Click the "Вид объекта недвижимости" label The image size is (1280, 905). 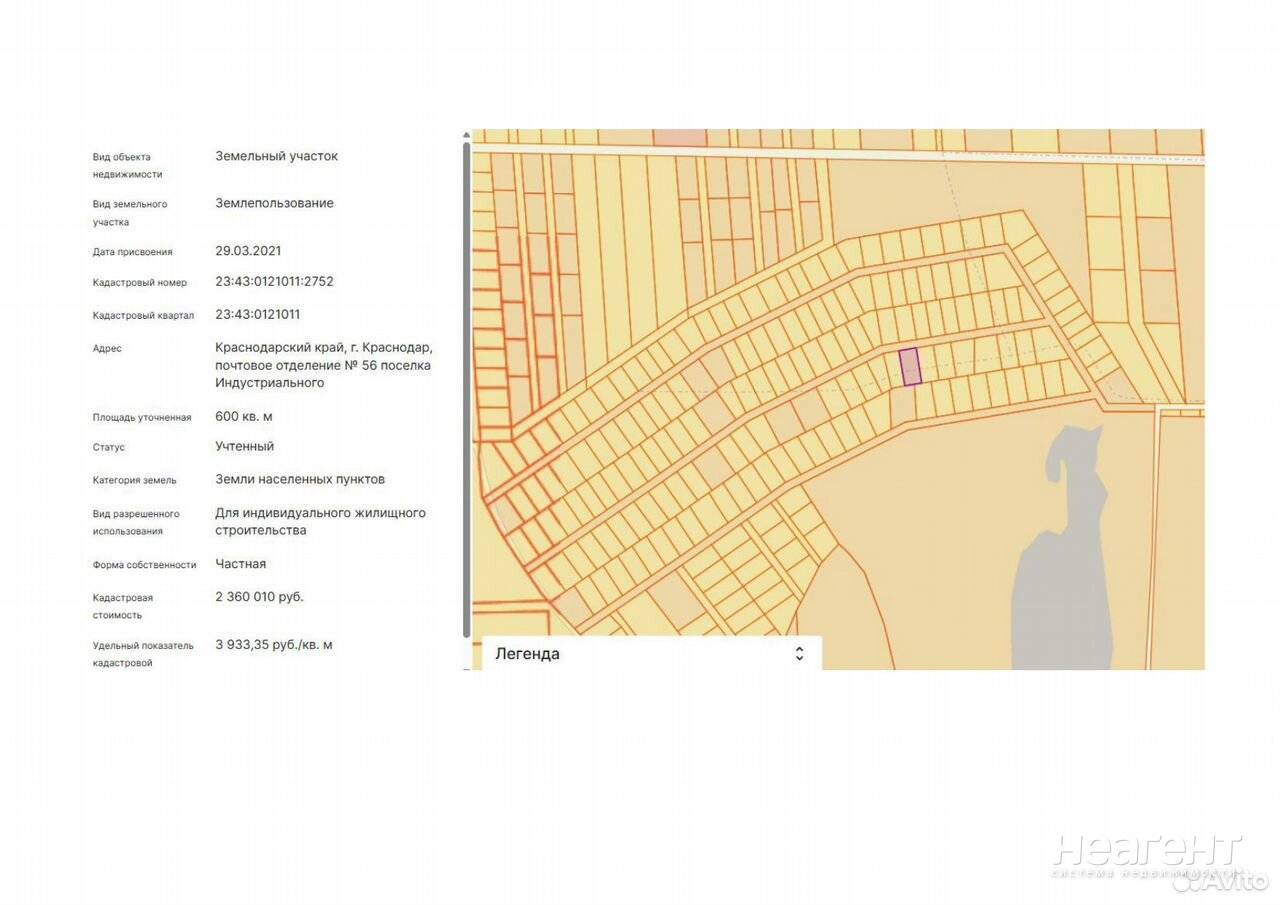(128, 166)
